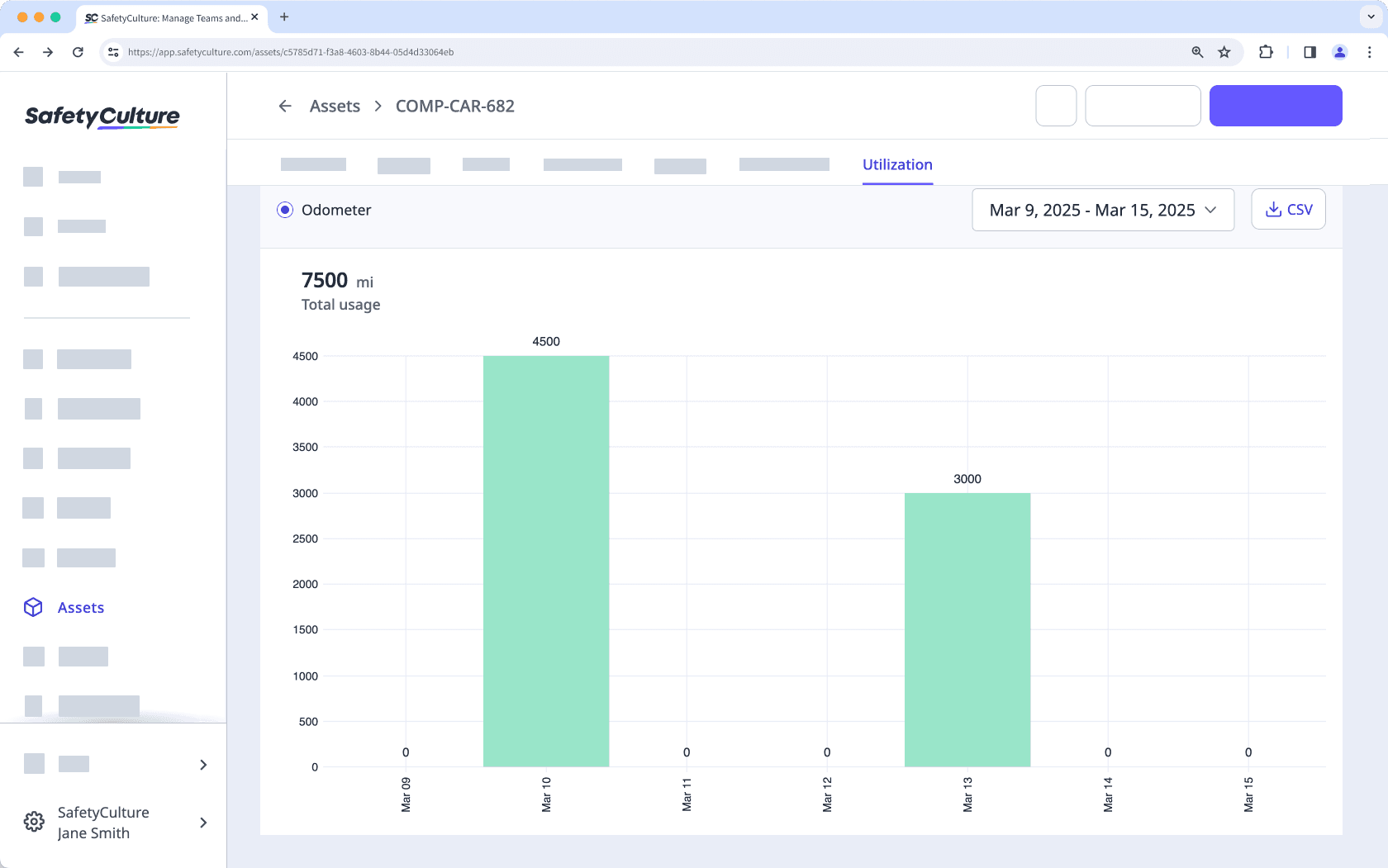Switch to the Utilization tab

click(897, 164)
